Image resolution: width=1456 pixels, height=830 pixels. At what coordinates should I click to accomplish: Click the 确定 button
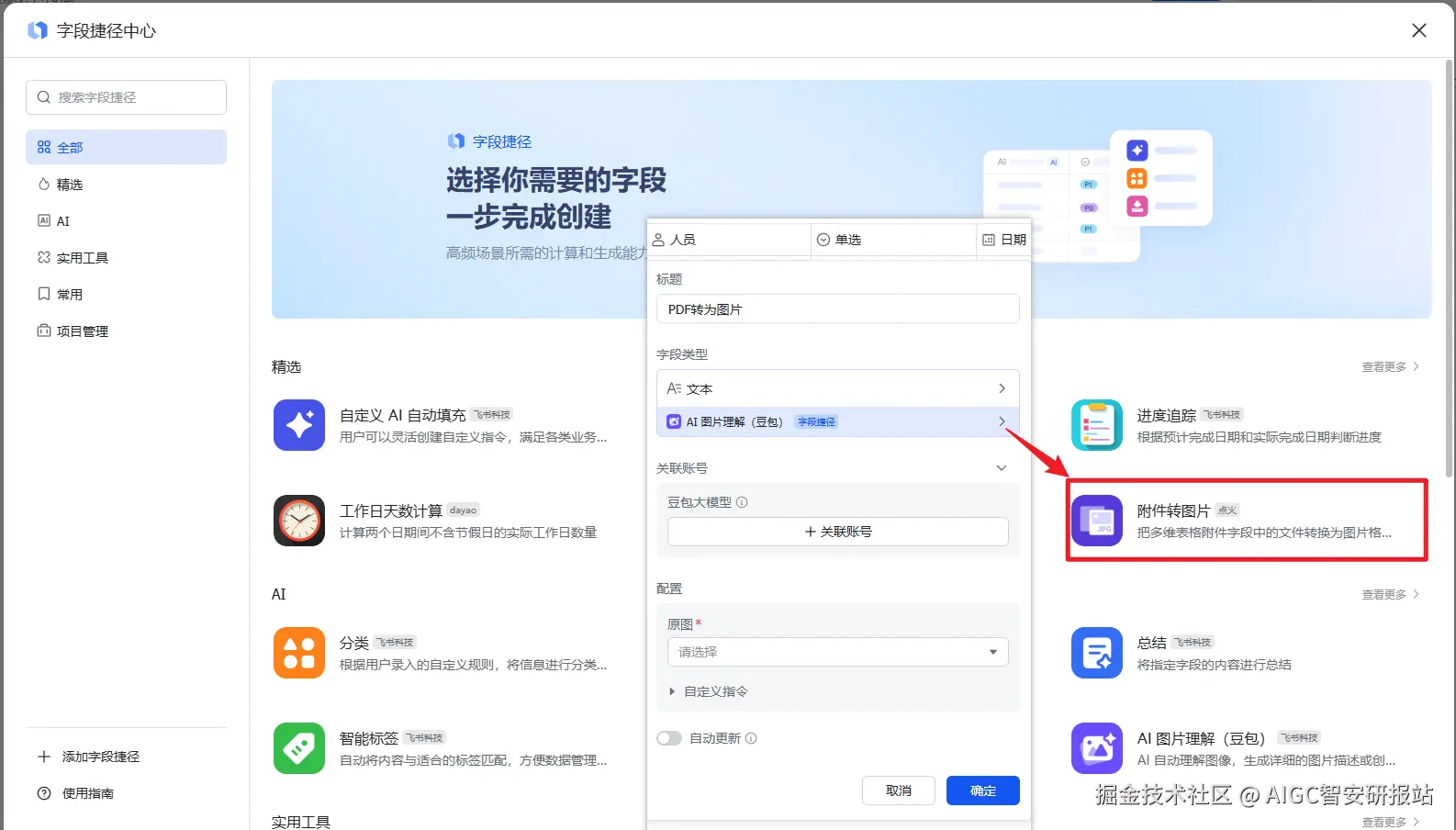click(982, 791)
